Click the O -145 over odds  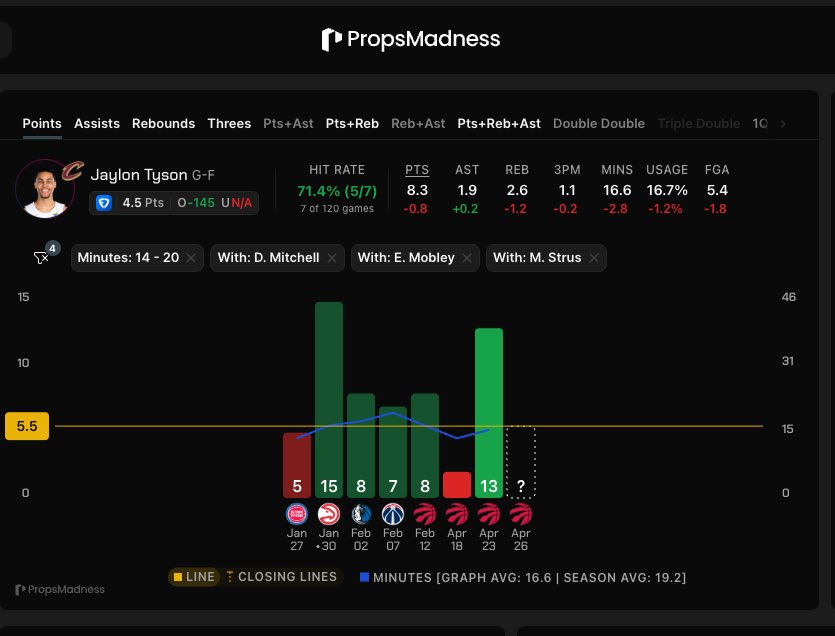(196, 203)
